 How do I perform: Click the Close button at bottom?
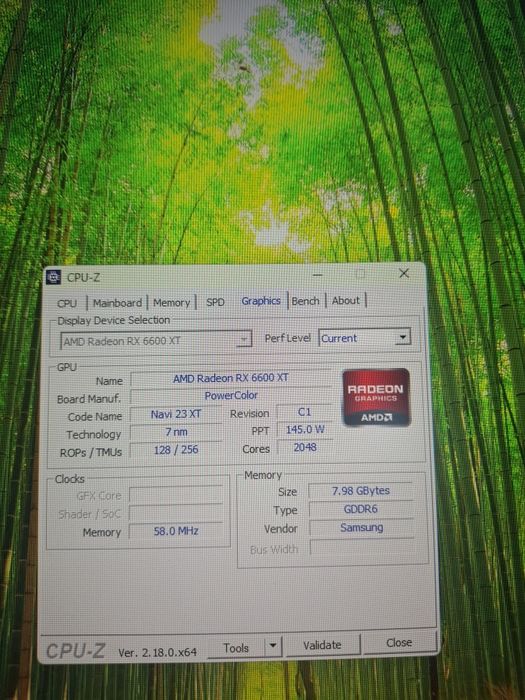tap(399, 642)
